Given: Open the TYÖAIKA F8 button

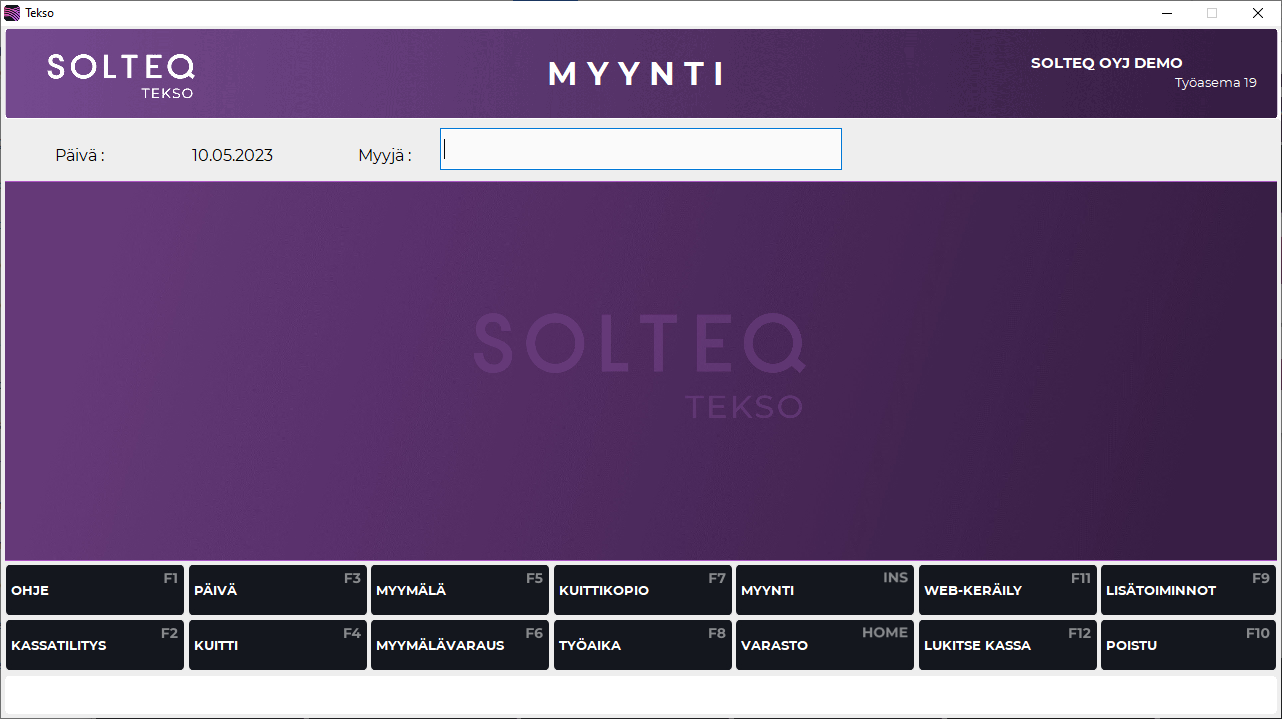Looking at the screenshot, I should click(642, 645).
